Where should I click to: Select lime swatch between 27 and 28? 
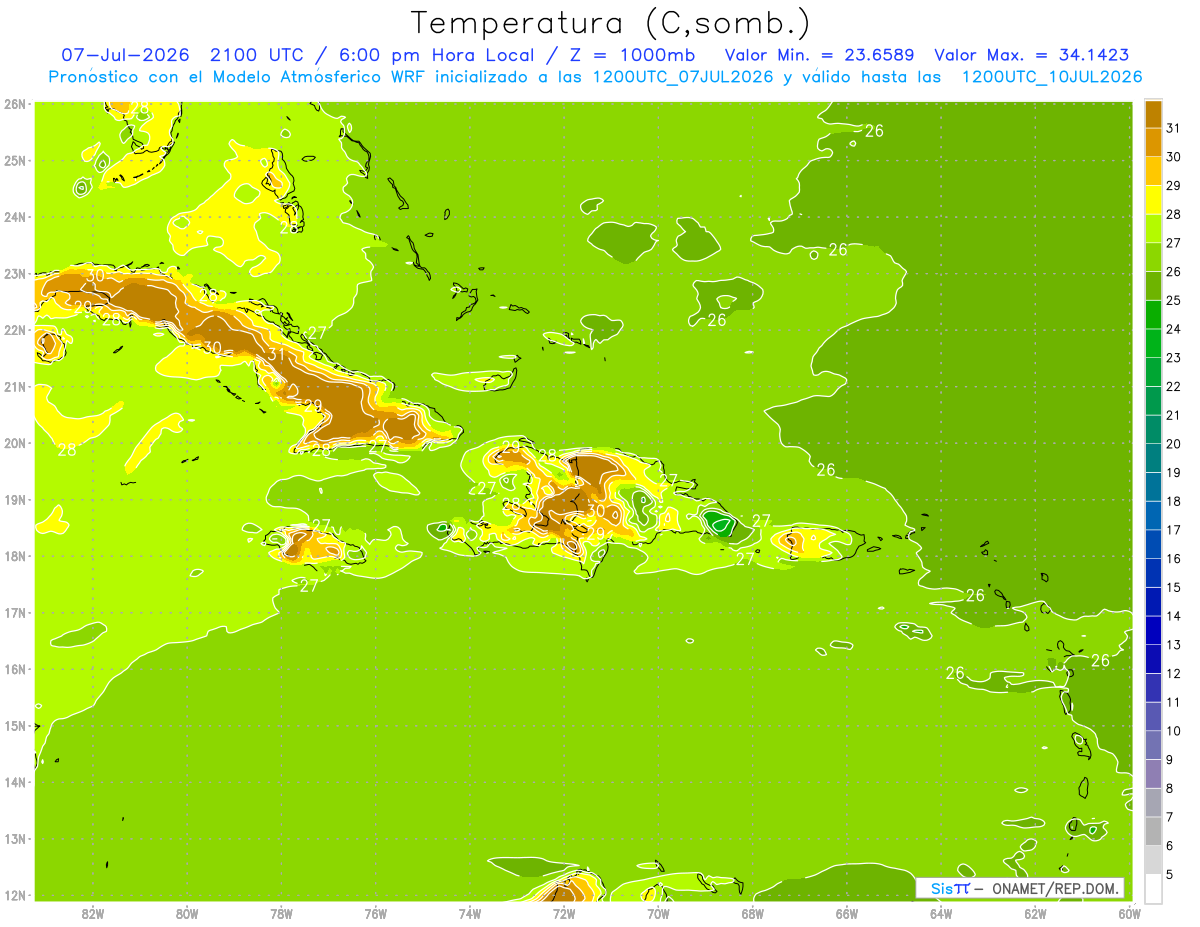pyautogui.click(x=1153, y=228)
